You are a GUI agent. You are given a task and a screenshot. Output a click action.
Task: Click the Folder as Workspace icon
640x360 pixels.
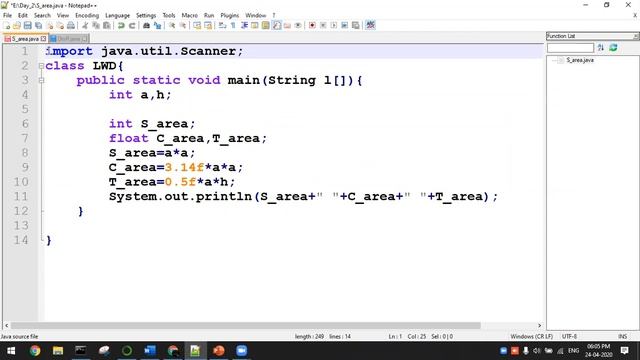click(x=287, y=25)
